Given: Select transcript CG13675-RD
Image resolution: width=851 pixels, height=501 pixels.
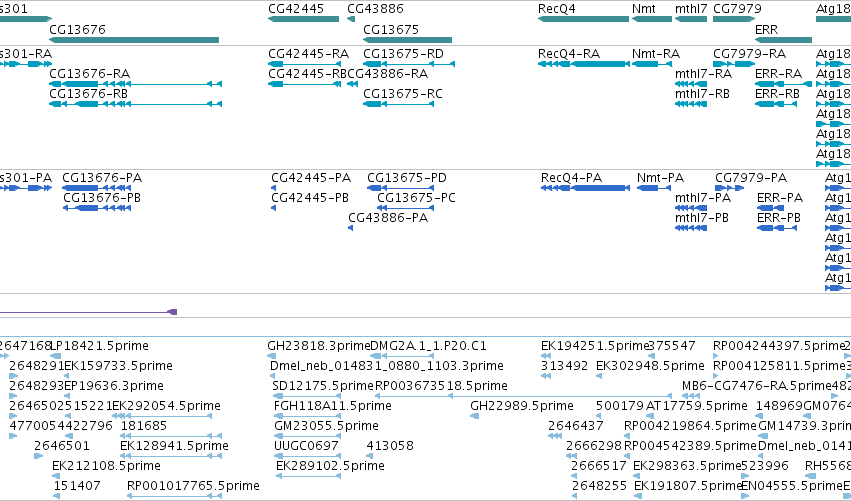Looking at the screenshot, I should [x=403, y=54].
